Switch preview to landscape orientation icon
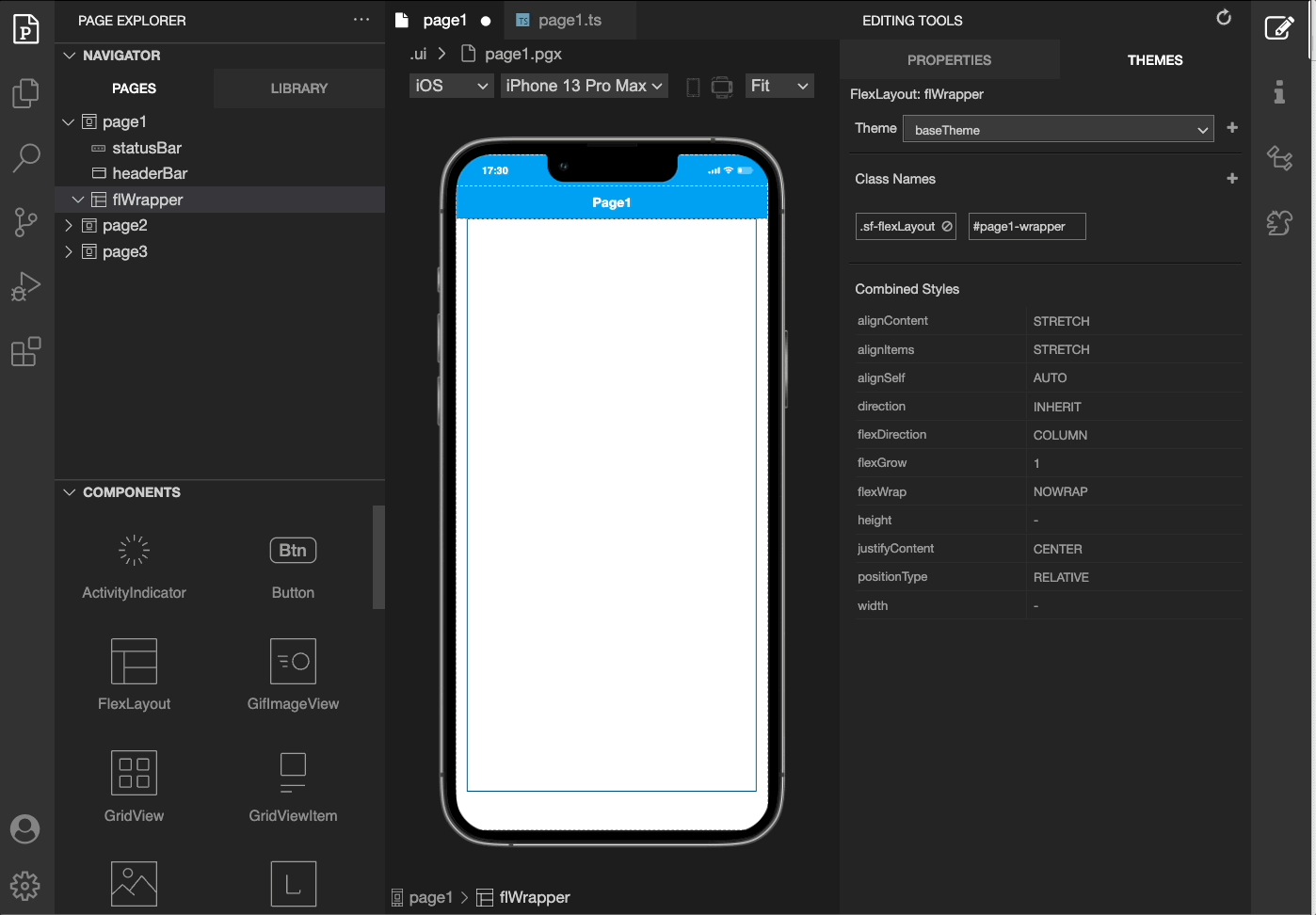The height and width of the screenshot is (915, 1316). pyautogui.click(x=722, y=88)
